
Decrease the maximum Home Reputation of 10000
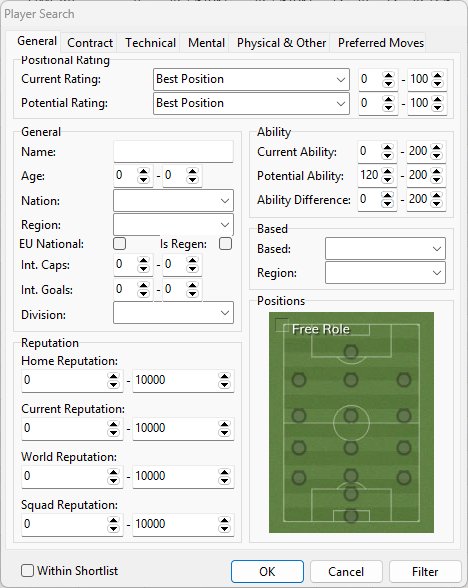[224, 384]
